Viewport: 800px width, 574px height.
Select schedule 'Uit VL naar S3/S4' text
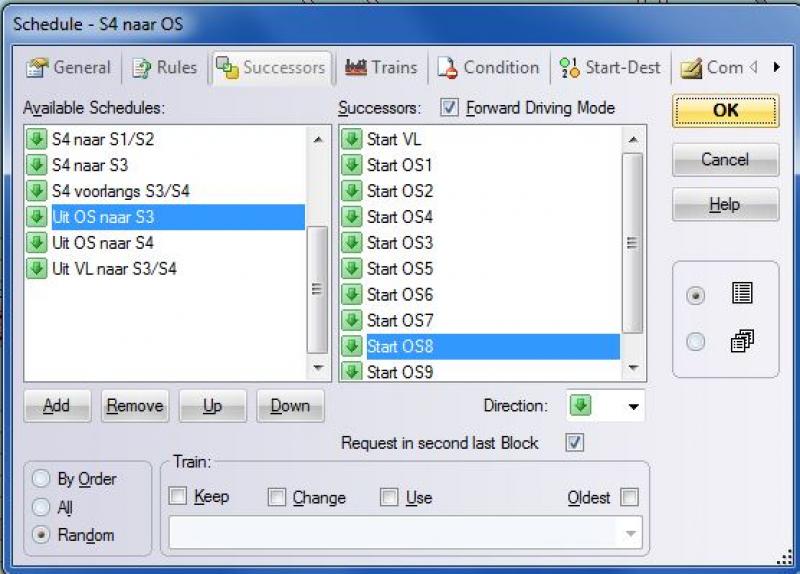114,269
